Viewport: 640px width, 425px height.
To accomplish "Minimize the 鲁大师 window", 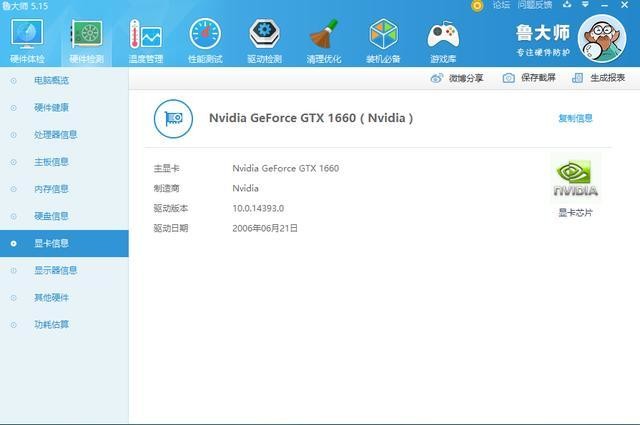I will (x=604, y=5).
